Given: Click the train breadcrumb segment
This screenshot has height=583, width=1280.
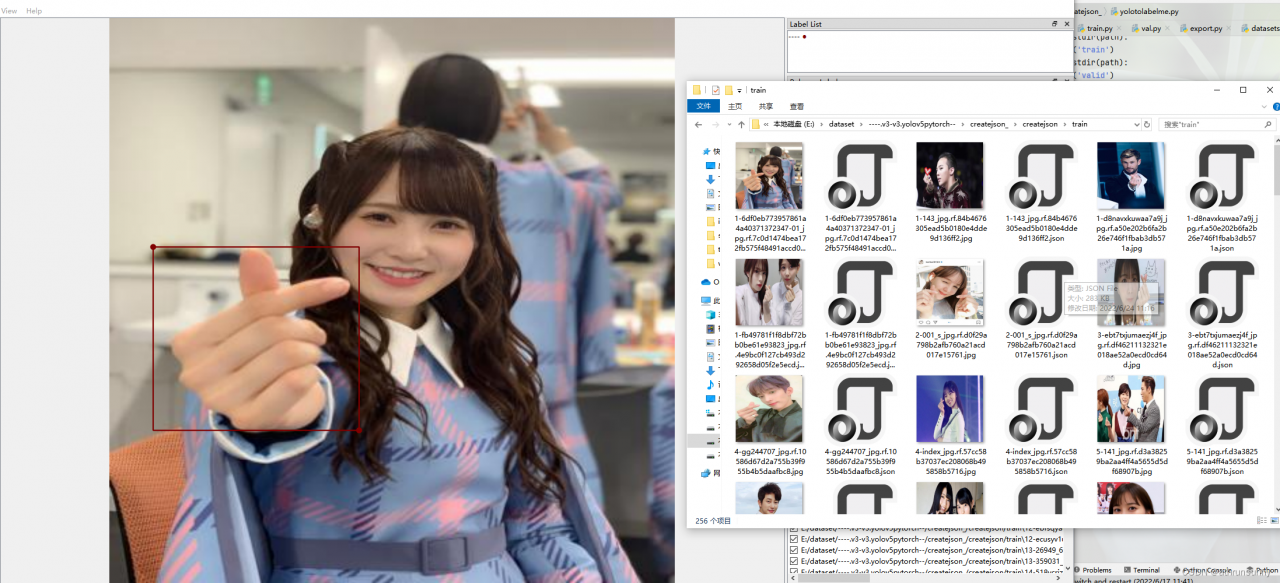Looking at the screenshot, I should coord(1079,124).
